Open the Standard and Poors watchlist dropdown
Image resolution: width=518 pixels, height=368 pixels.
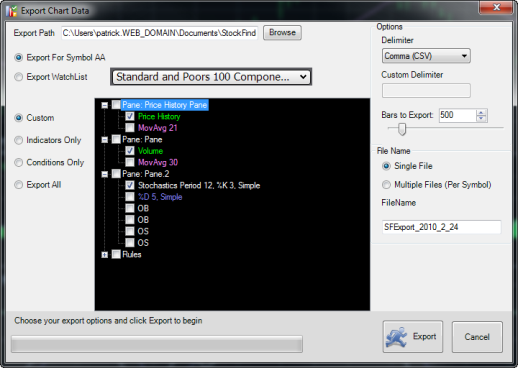pyautogui.click(x=211, y=77)
